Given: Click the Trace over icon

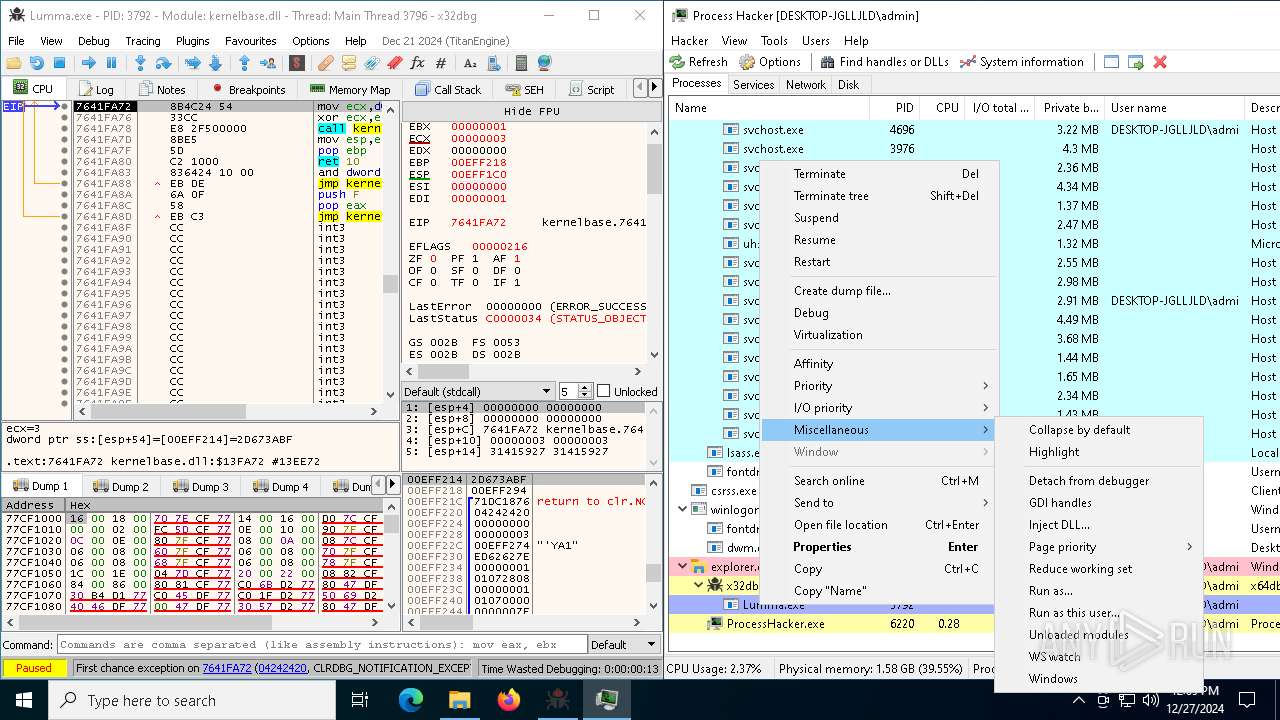Looking at the screenshot, I should coord(216,63).
